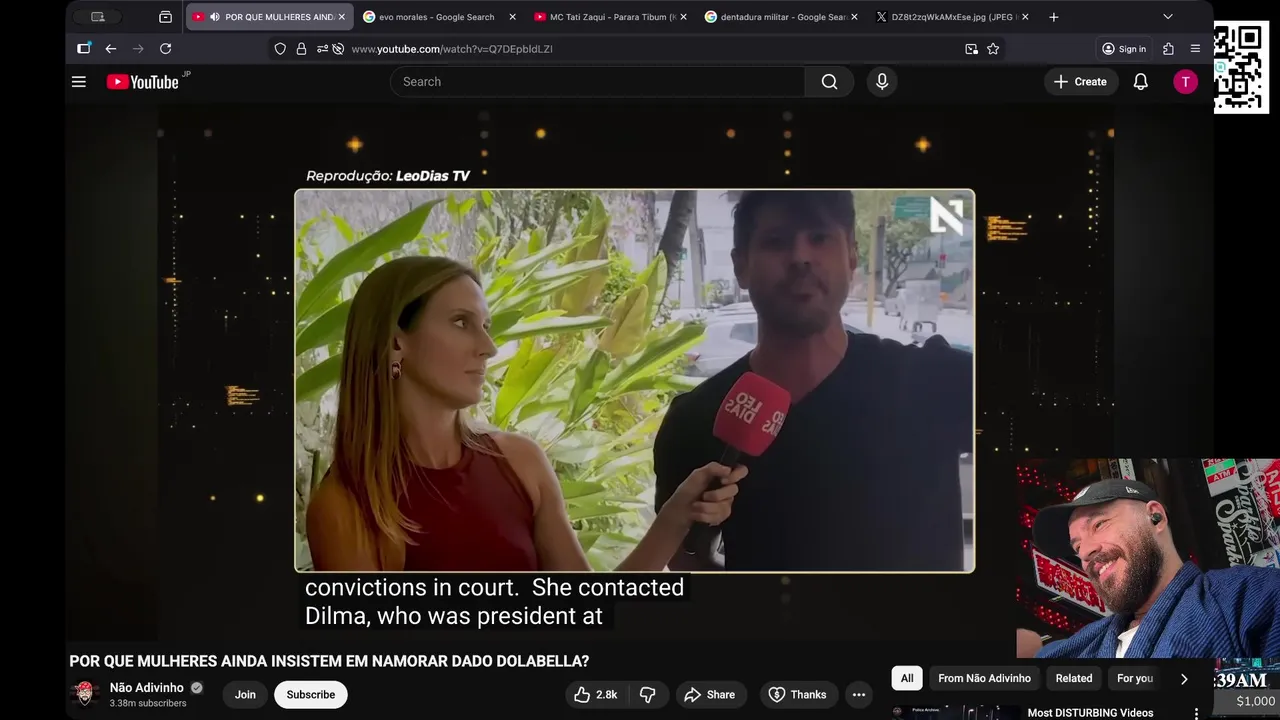Like the video with 2.8k likes
Image resolution: width=1280 pixels, height=720 pixels.
596,695
